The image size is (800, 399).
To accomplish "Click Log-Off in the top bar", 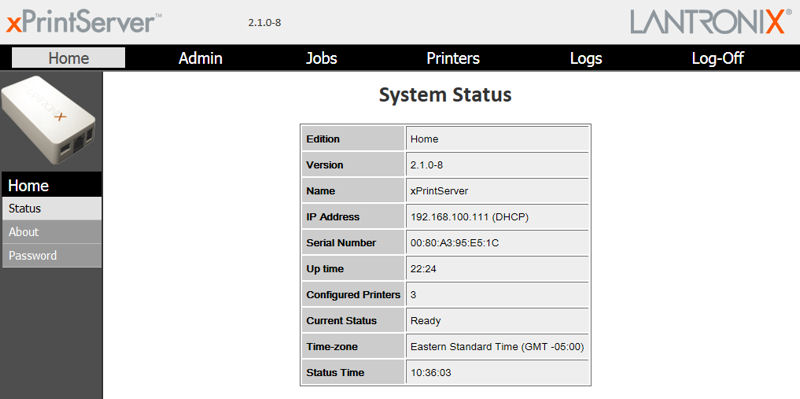I will click(x=717, y=58).
